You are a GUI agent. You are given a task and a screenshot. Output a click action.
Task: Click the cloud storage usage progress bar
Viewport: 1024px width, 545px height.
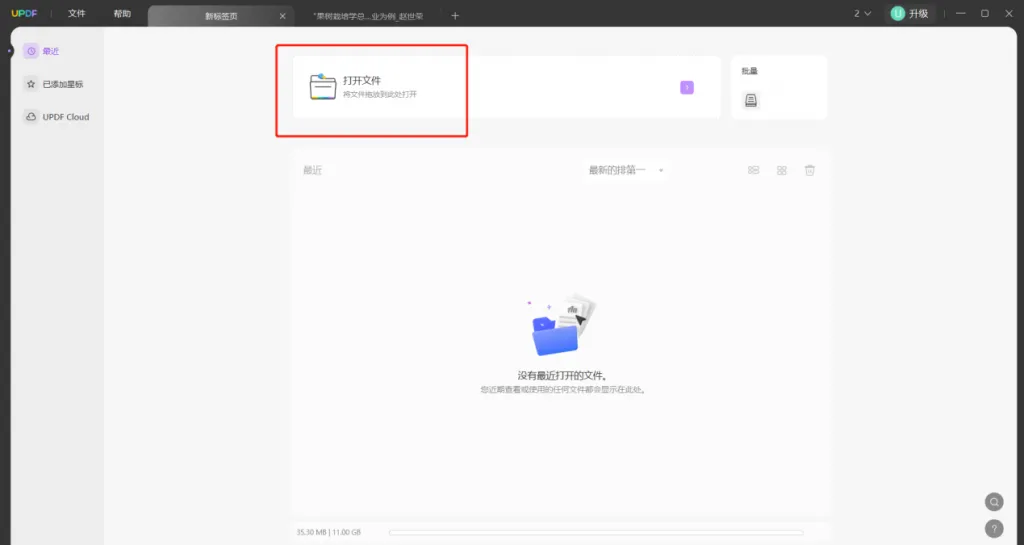(596, 533)
